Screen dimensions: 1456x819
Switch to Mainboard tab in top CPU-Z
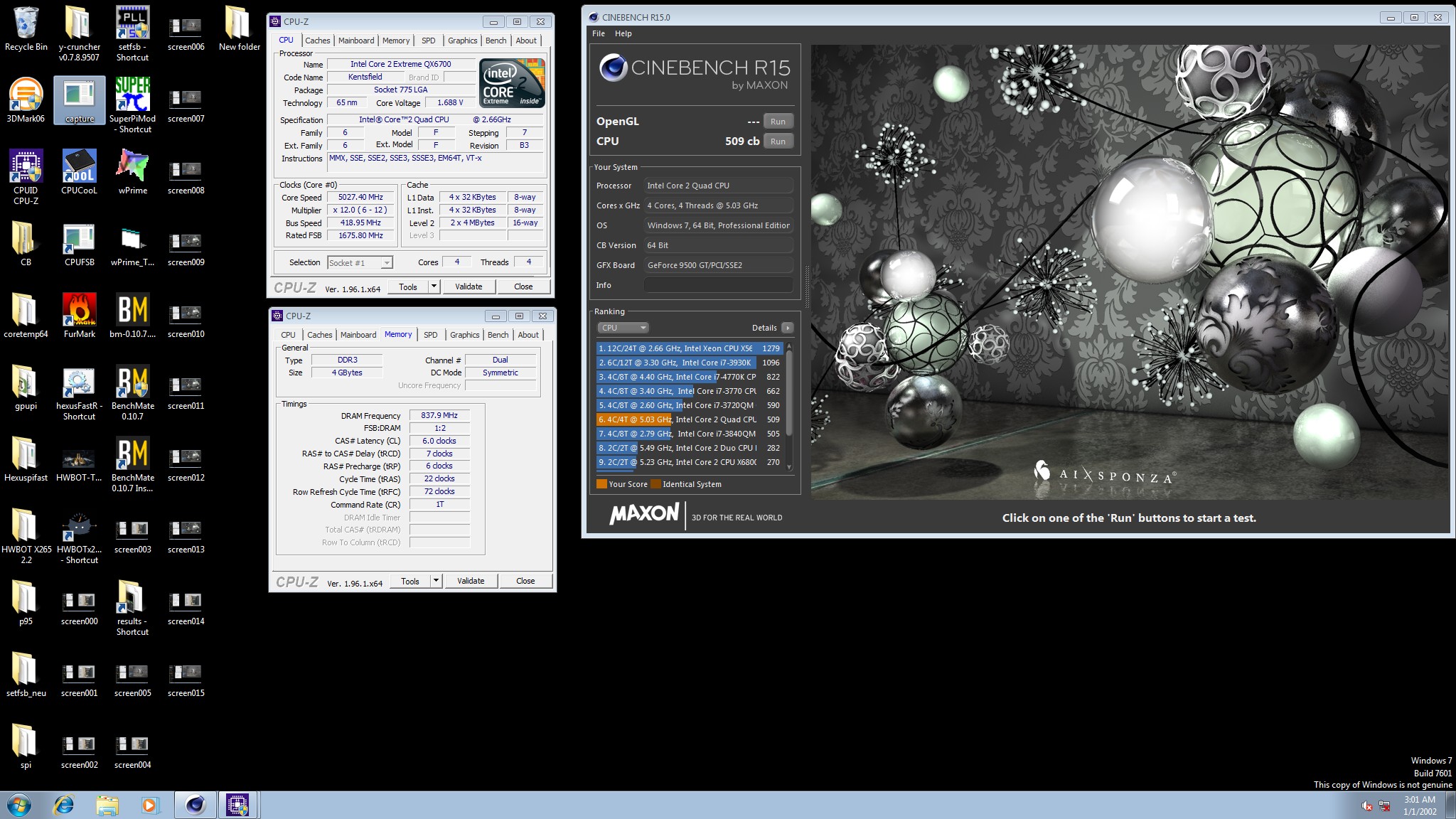click(356, 41)
